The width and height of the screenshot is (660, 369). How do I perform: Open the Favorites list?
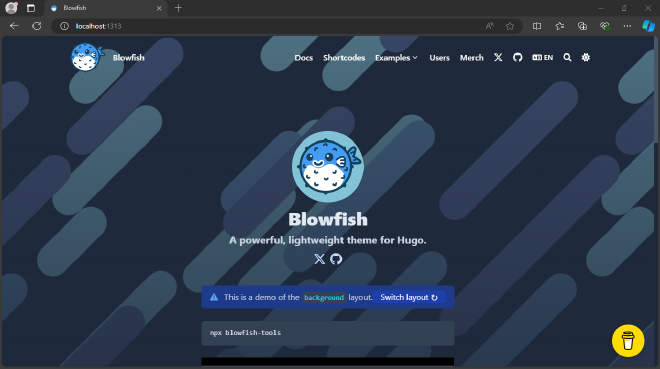pos(559,26)
